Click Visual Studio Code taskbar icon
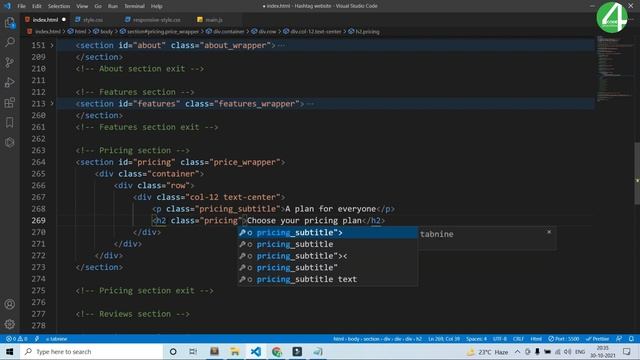This screenshot has width=640, height=360. coord(256,351)
